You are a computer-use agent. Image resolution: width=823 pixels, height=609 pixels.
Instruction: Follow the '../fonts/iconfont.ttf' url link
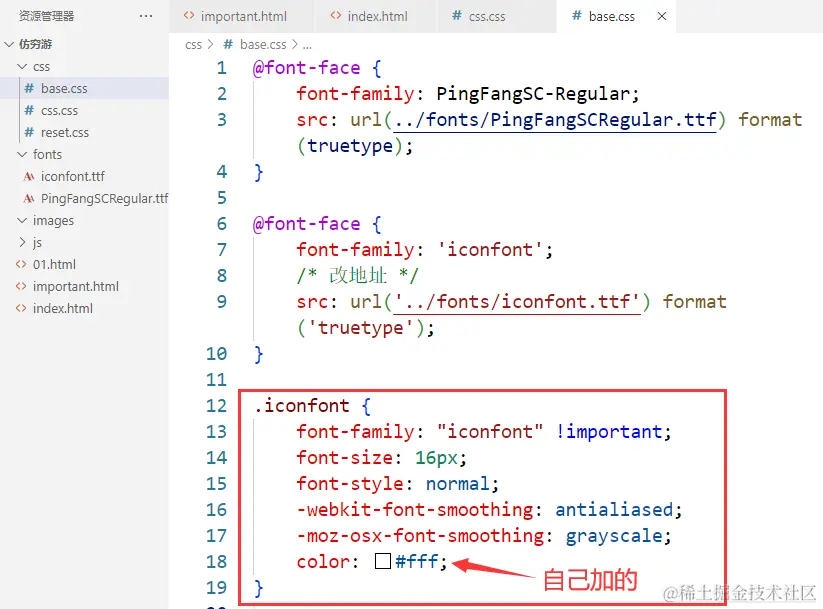pos(516,302)
